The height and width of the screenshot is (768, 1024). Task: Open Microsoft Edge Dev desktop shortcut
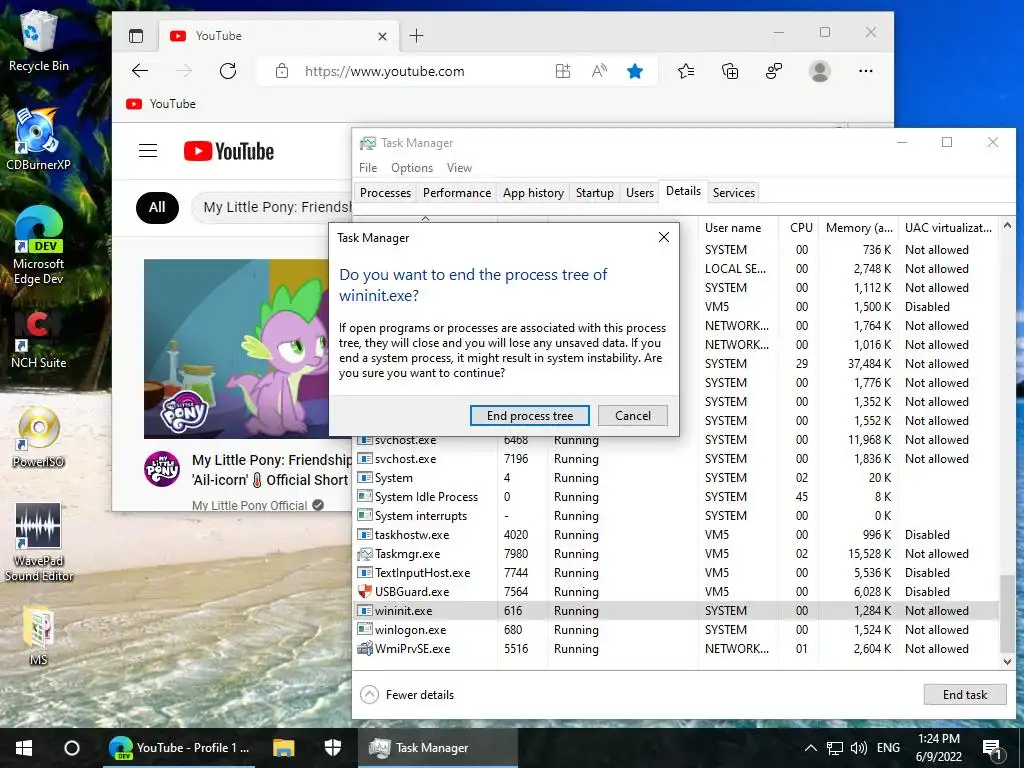pos(39,246)
